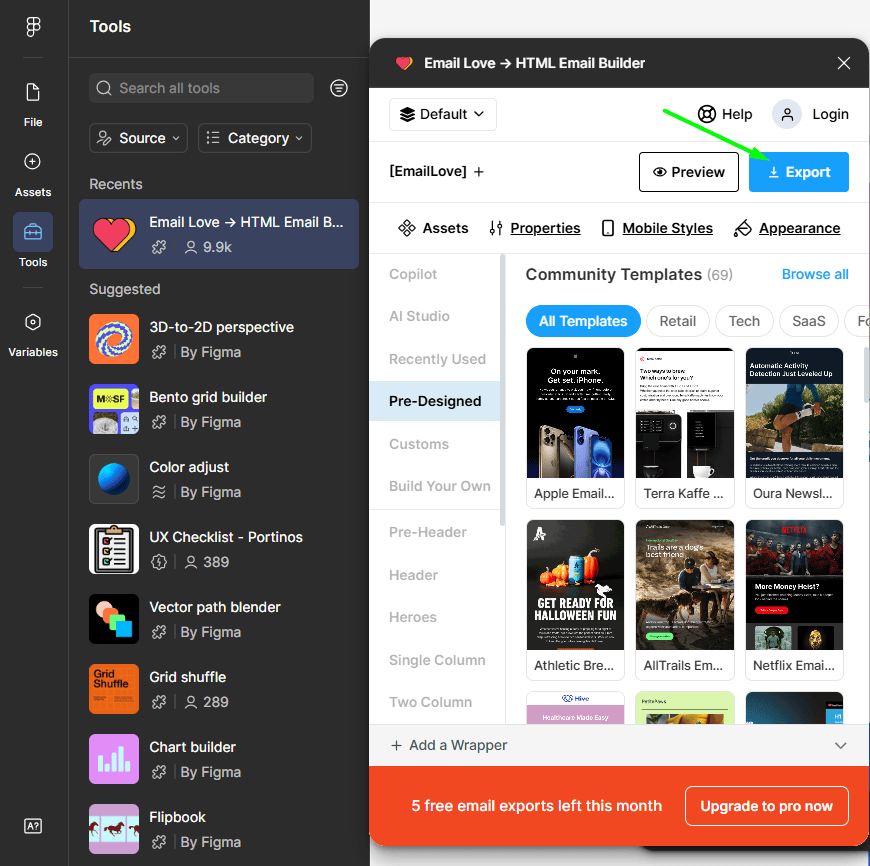Select Header in the side menu
Viewport: 870px width, 866px height.
[x=413, y=575]
